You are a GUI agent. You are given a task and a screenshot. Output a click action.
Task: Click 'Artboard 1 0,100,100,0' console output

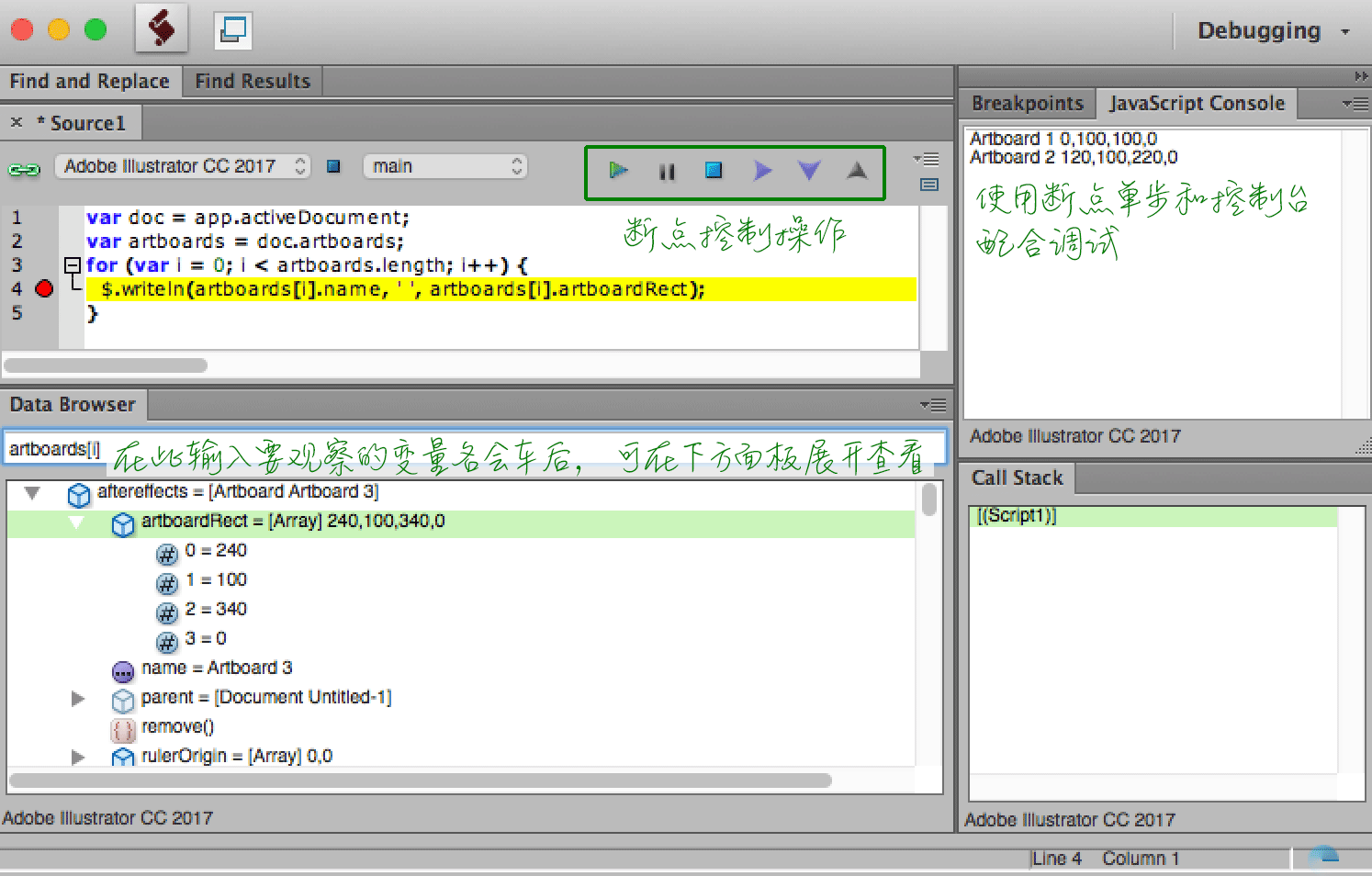point(1063,139)
